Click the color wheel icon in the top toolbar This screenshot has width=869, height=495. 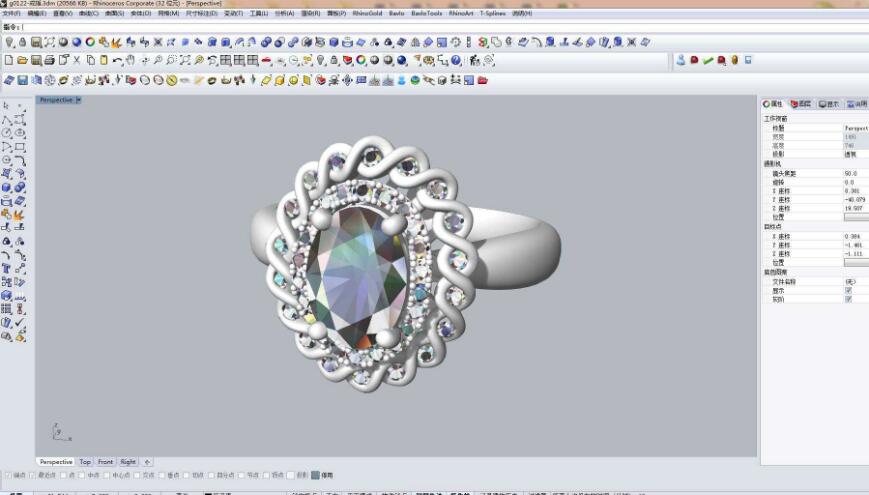90,42
